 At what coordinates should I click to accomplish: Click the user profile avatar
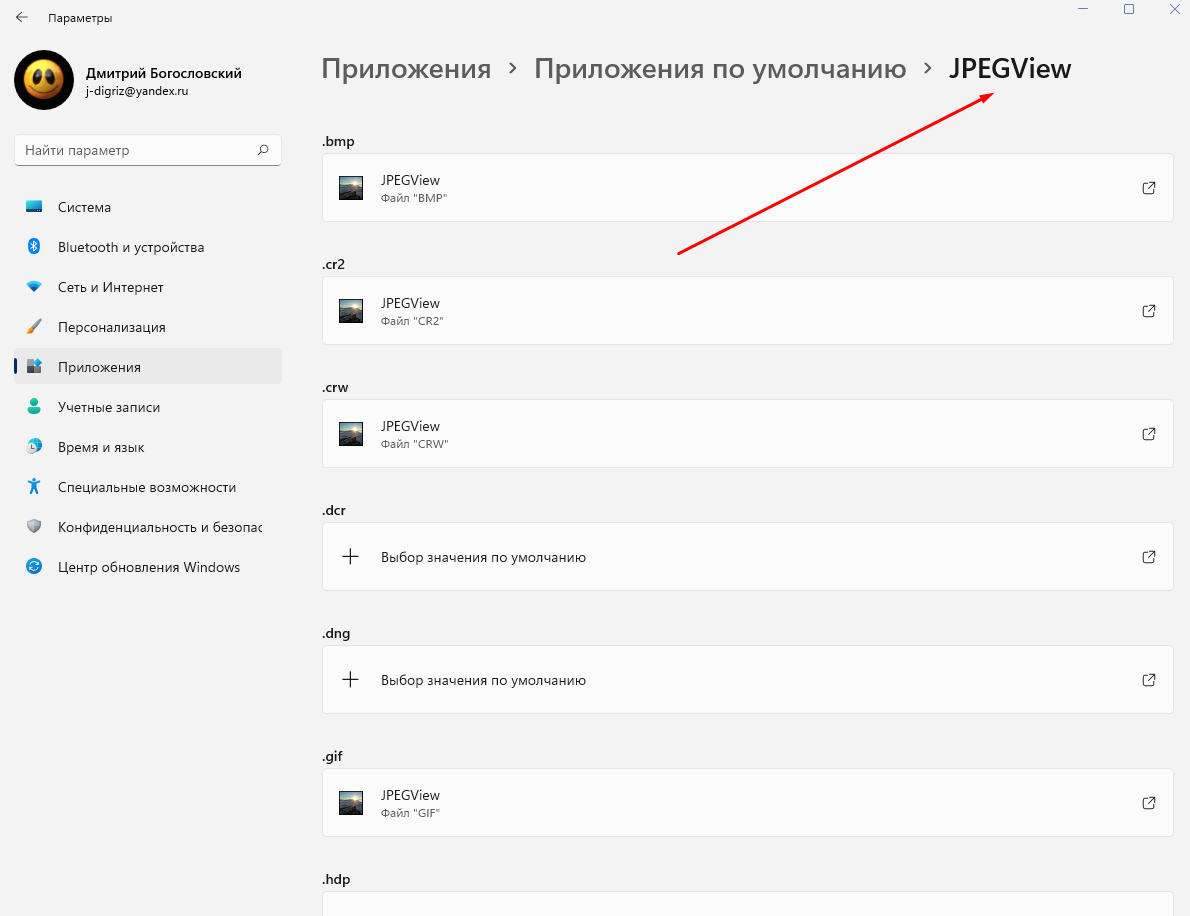tap(44, 80)
